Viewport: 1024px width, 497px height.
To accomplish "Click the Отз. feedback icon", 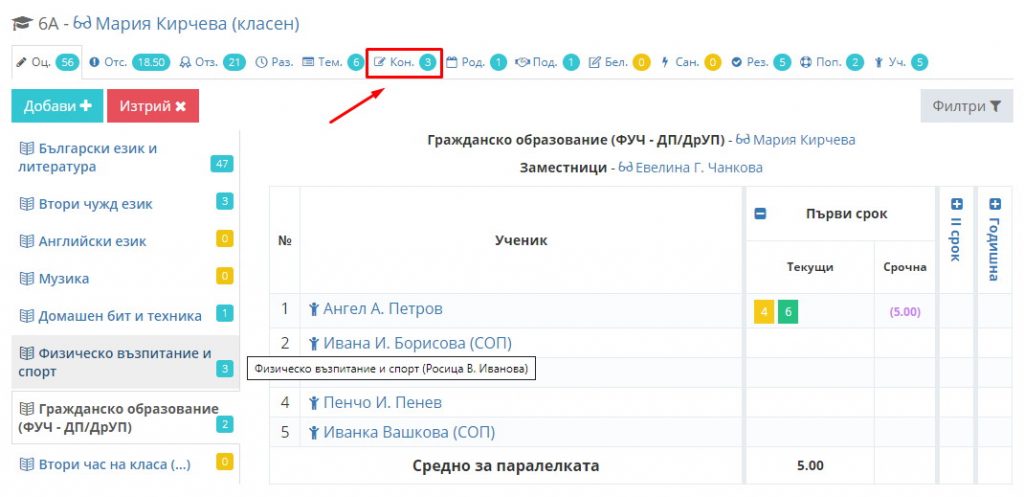I will coord(185,62).
